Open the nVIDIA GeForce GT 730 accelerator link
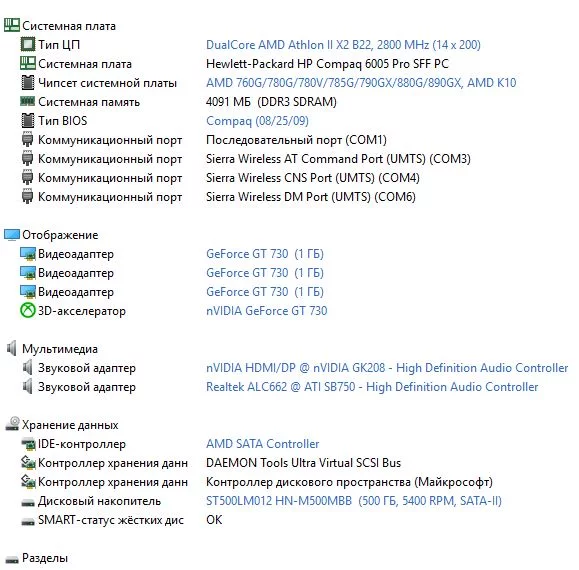Viewport: 579px width, 570px height. [267, 310]
